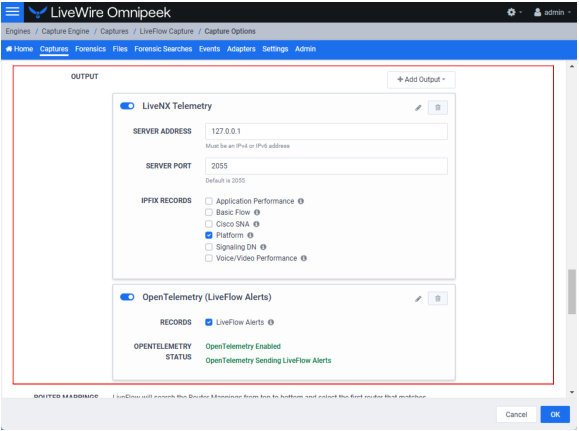This screenshot has height=431, width=579.
Task: Click the Server Port input field
Action: pyautogui.click(x=326, y=166)
